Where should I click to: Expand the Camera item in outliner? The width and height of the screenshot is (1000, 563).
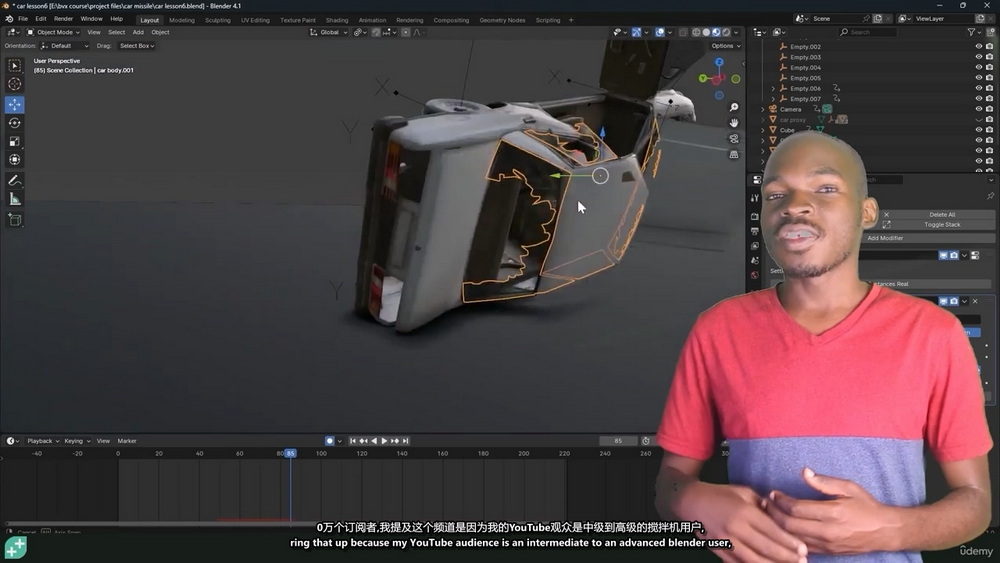point(763,109)
